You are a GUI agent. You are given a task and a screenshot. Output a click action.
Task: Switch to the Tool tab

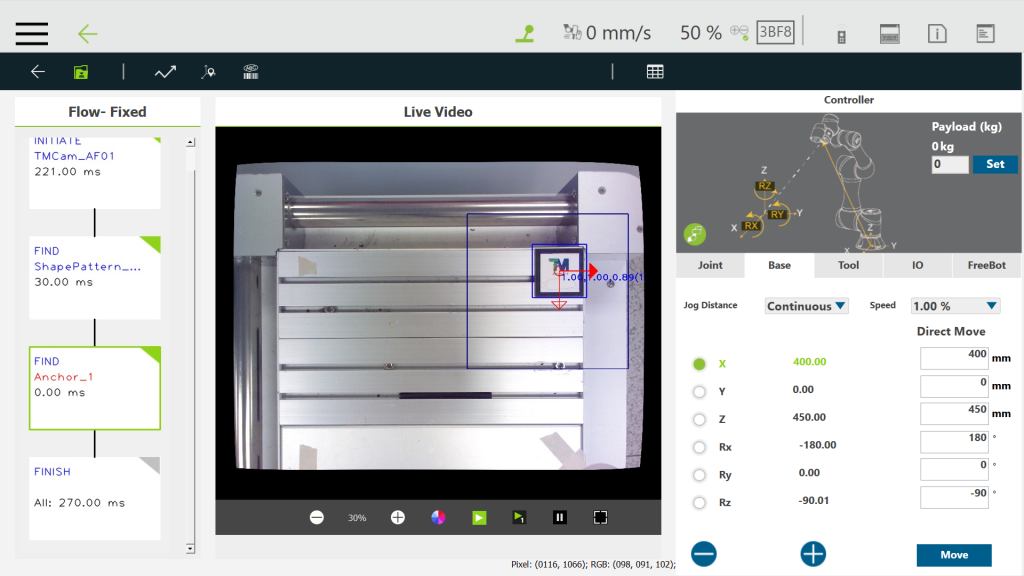coord(848,265)
